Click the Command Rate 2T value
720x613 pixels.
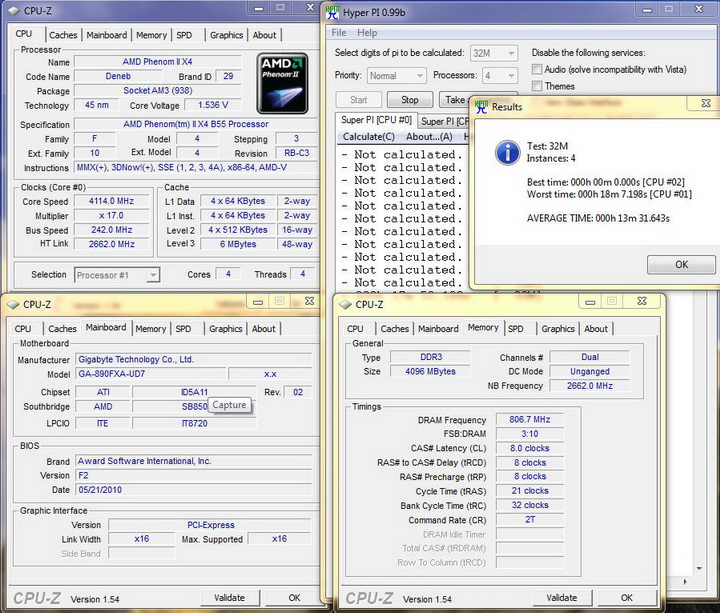coord(530,520)
